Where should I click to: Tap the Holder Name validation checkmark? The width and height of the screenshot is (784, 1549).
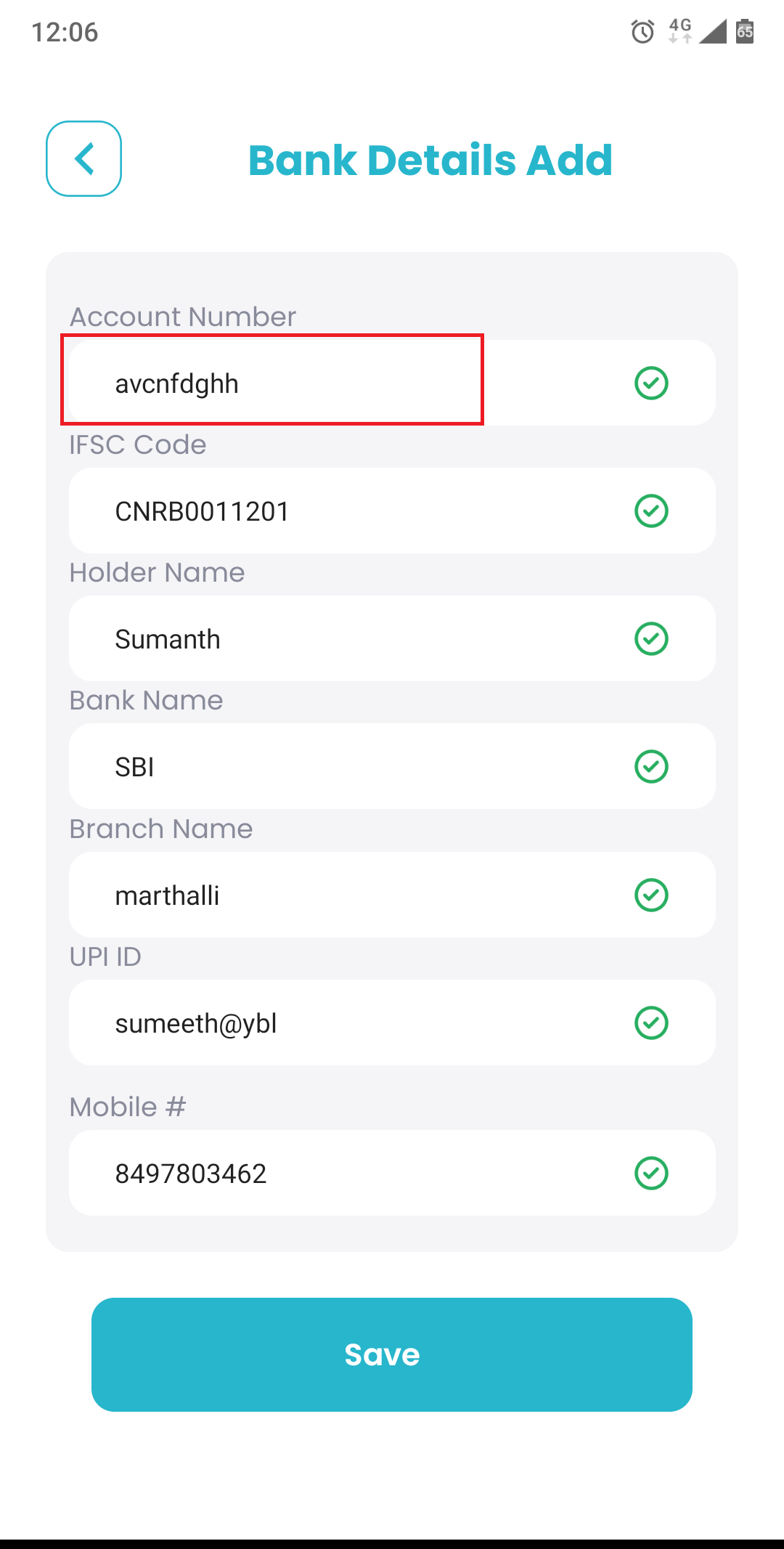651,638
